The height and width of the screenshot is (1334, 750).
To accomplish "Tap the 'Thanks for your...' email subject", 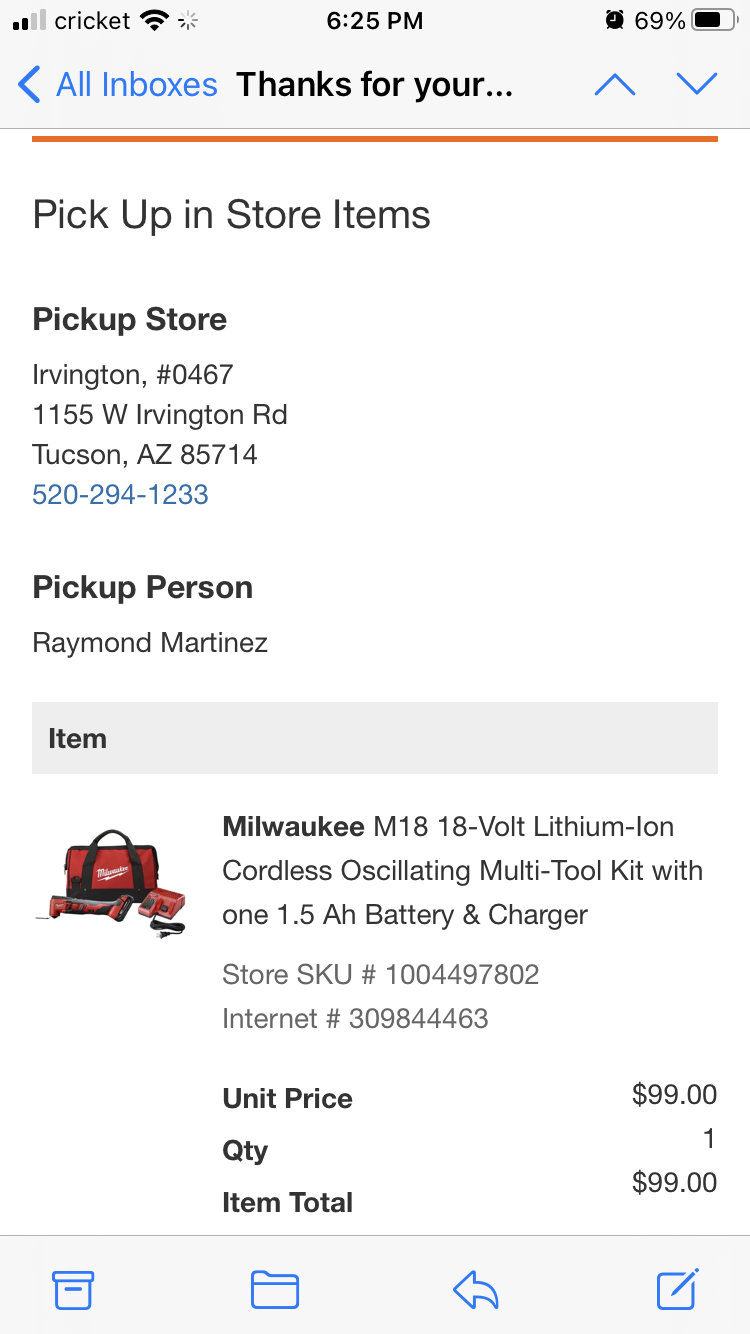I will (374, 85).
